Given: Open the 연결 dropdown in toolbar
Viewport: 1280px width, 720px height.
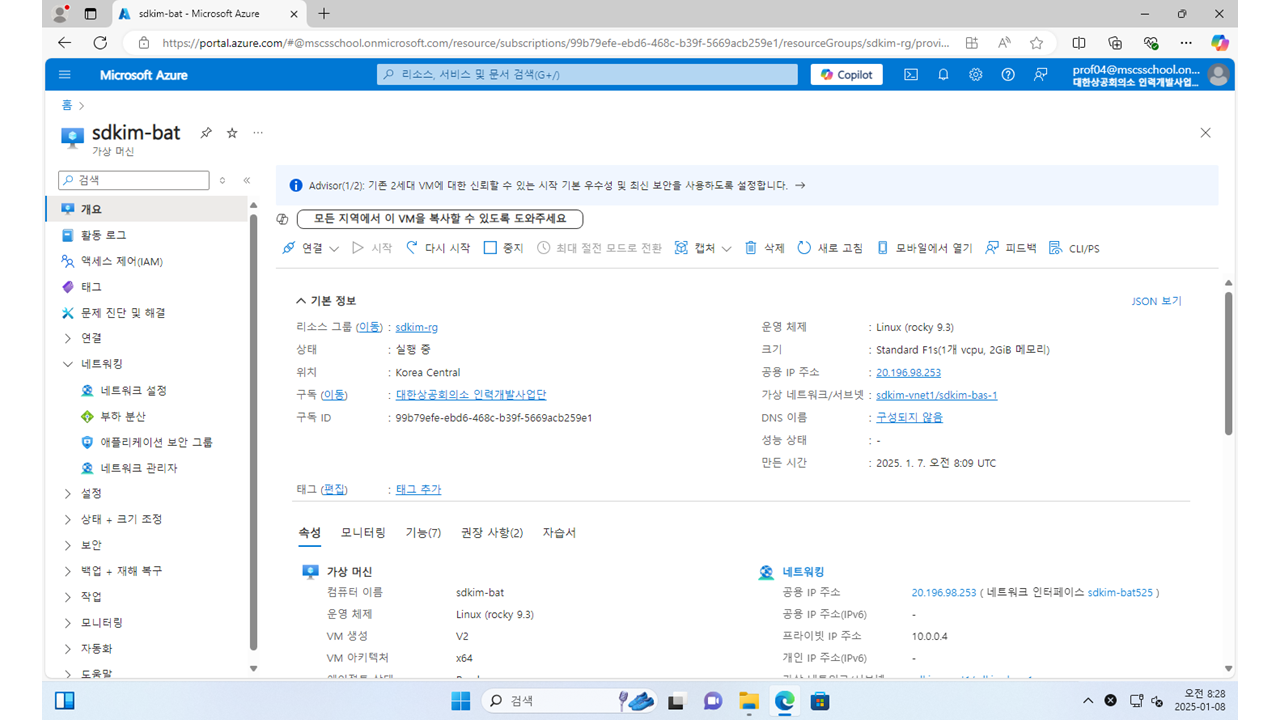Looking at the screenshot, I should tap(311, 248).
